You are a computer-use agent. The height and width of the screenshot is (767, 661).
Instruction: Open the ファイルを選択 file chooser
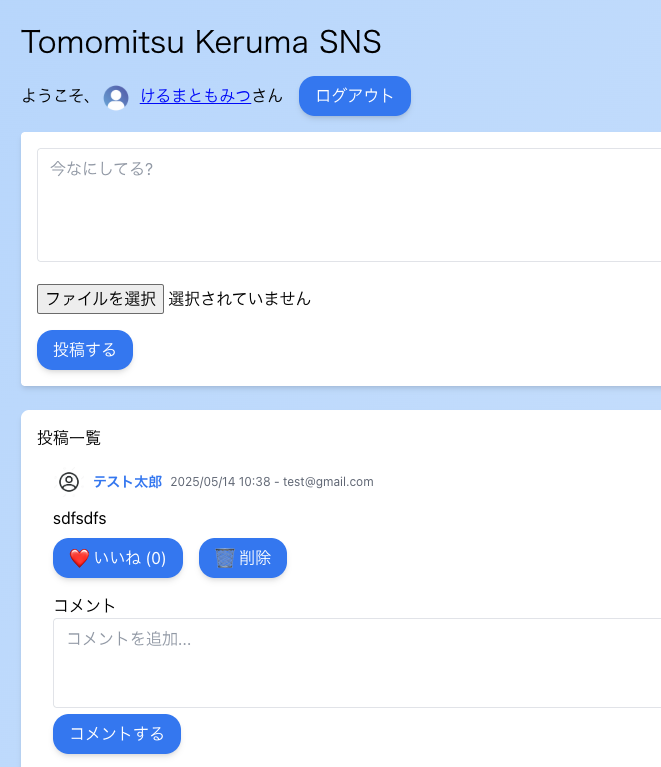[100, 299]
